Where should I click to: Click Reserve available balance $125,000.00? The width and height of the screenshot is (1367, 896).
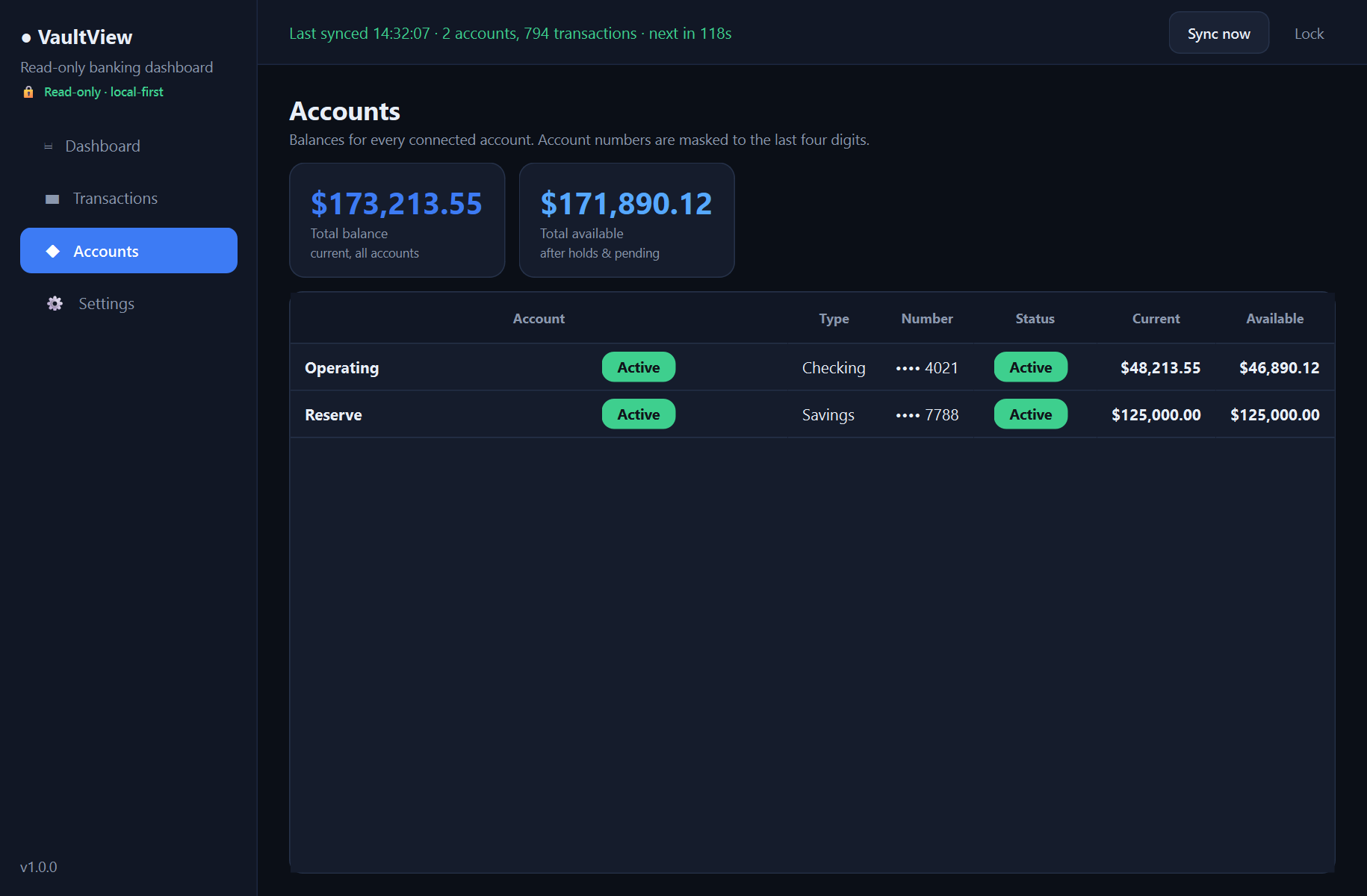(x=1274, y=415)
